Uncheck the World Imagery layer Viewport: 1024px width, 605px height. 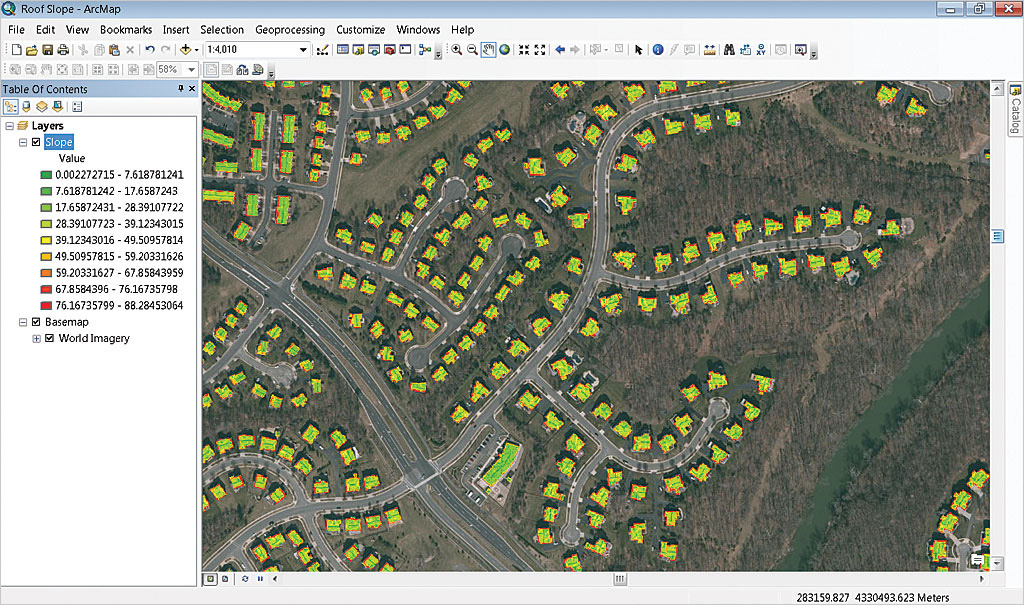pos(50,338)
